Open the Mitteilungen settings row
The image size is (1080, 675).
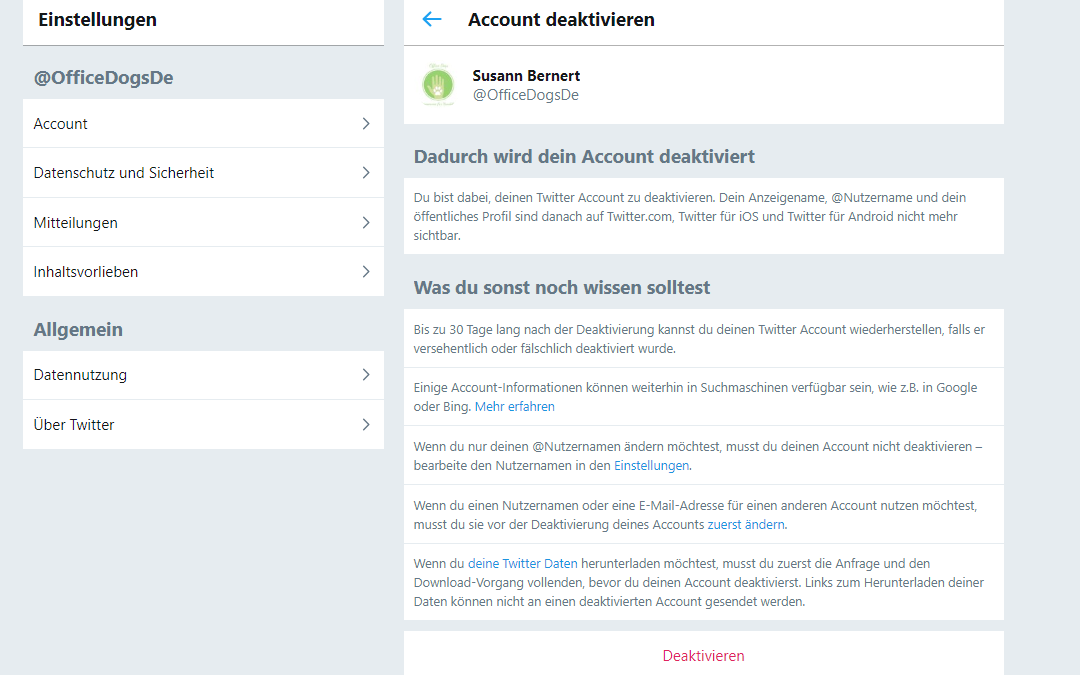tap(203, 222)
